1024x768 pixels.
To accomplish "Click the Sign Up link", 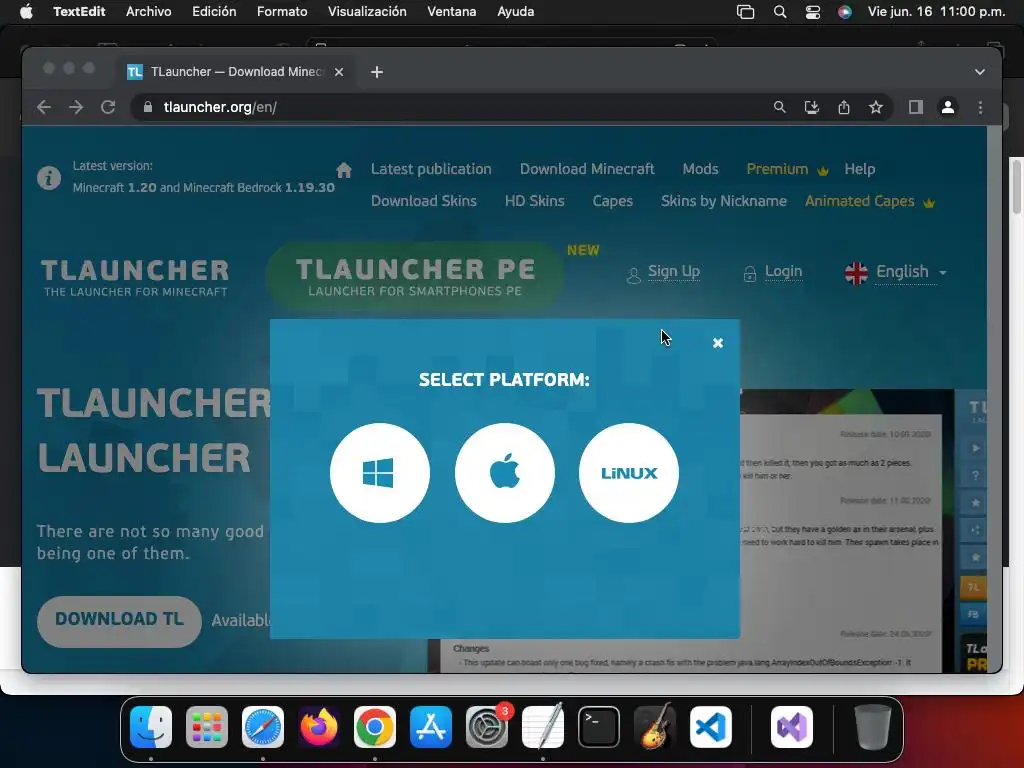I will [x=673, y=271].
